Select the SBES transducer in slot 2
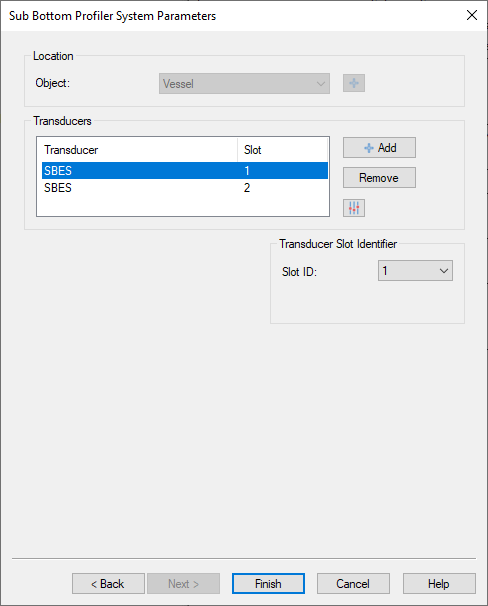The height and width of the screenshot is (606, 488). [185, 188]
